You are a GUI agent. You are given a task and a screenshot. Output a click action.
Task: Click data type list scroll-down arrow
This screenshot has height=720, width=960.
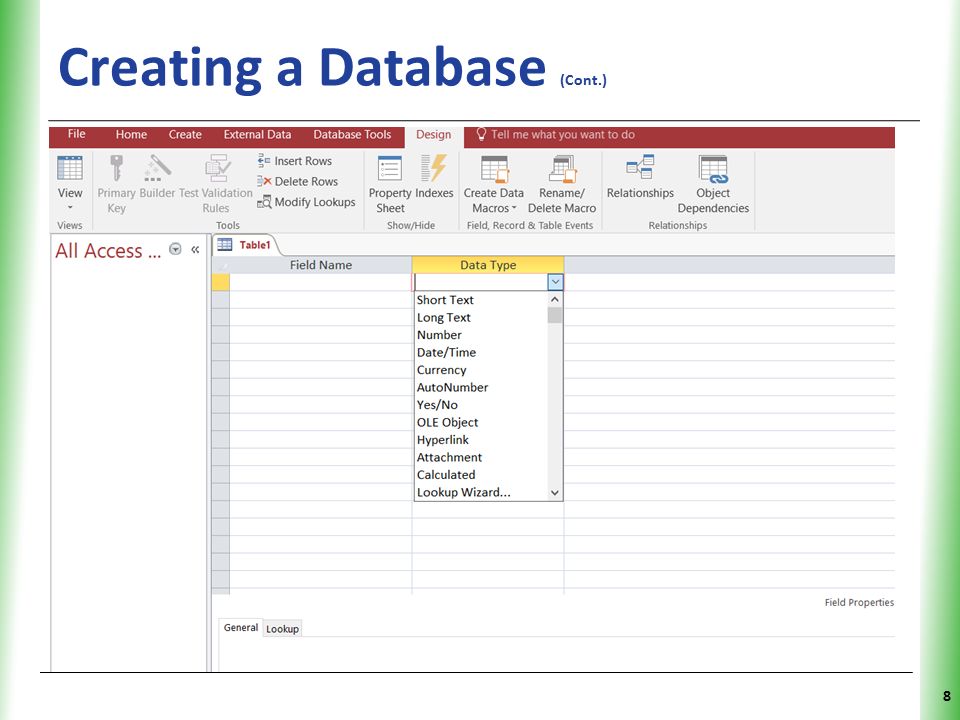click(555, 493)
